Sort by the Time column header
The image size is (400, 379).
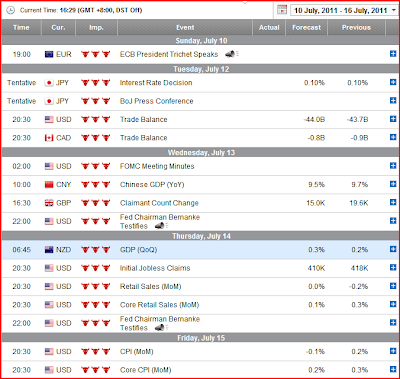click(x=21, y=28)
